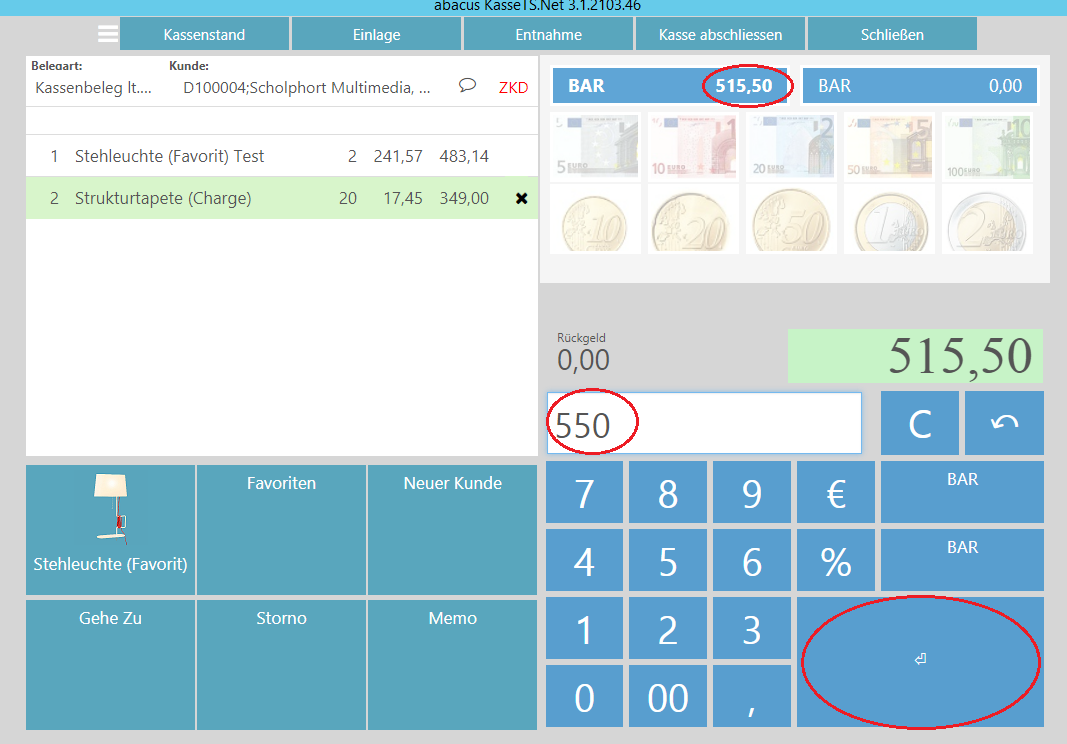The height and width of the screenshot is (744, 1067).
Task: Tap the 50 cent coin
Action: pyautogui.click(x=791, y=219)
